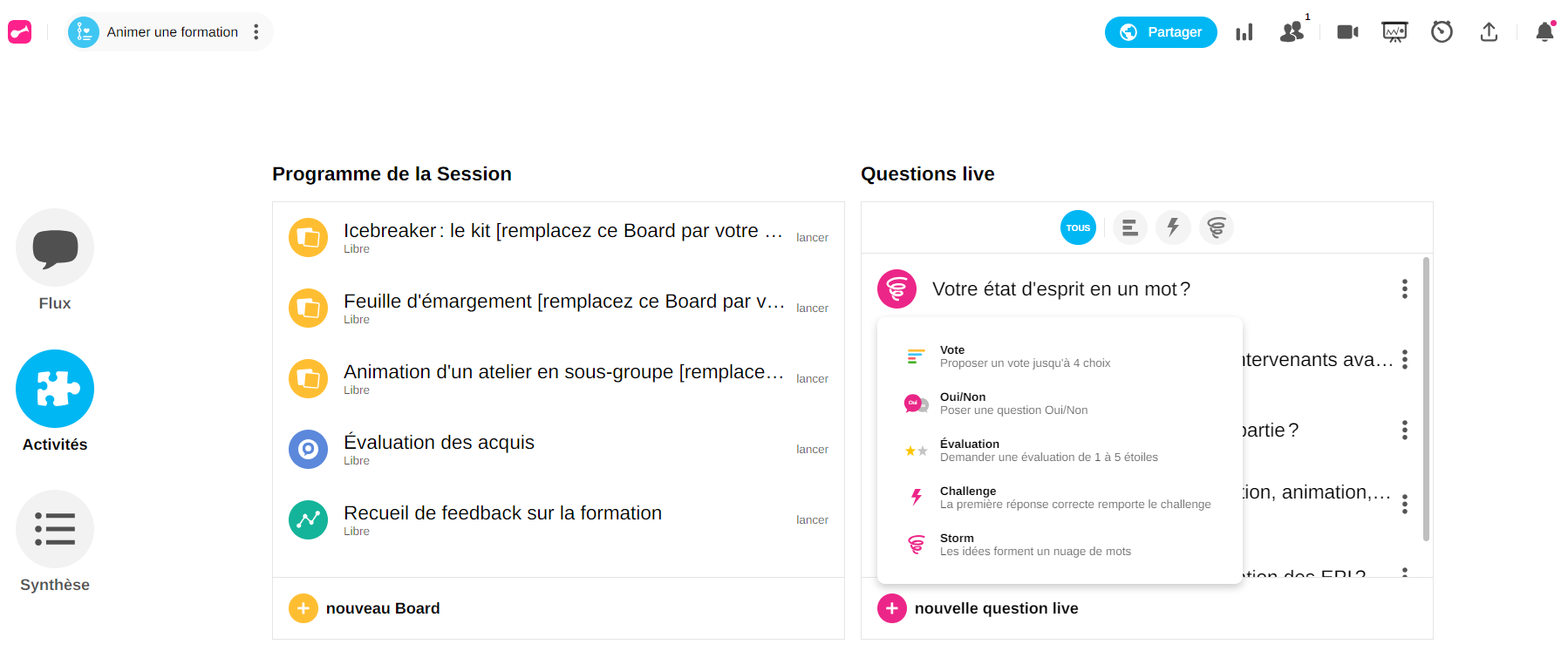Open the statistics bar chart icon
The image size is (1568, 658).
click(1244, 32)
